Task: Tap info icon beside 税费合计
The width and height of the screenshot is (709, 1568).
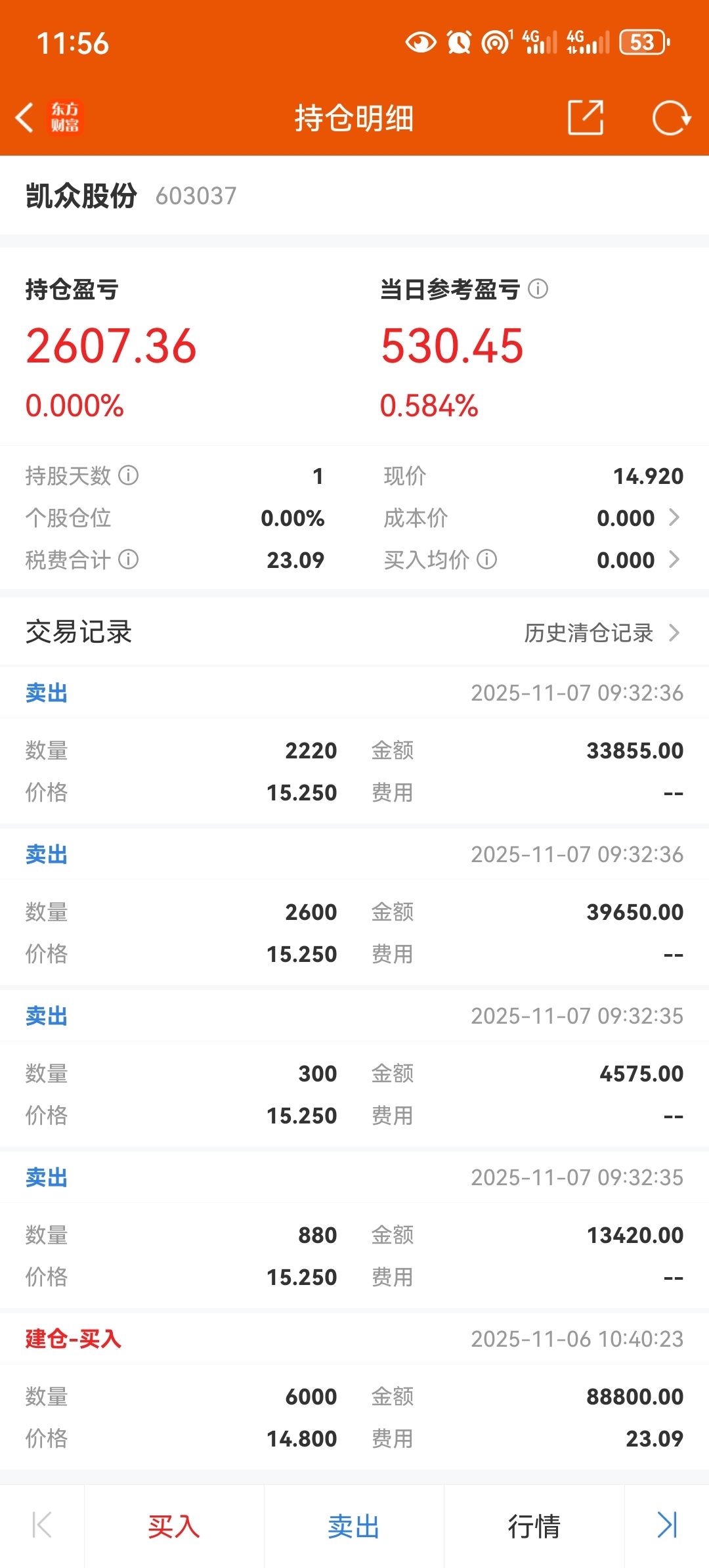Action: 129,559
